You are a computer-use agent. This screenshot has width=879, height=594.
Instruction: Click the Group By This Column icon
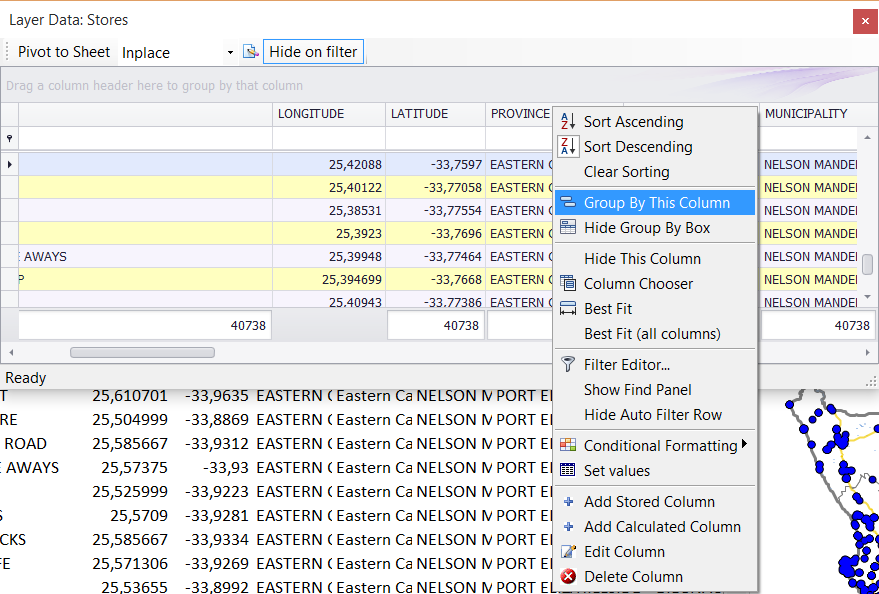pos(568,203)
